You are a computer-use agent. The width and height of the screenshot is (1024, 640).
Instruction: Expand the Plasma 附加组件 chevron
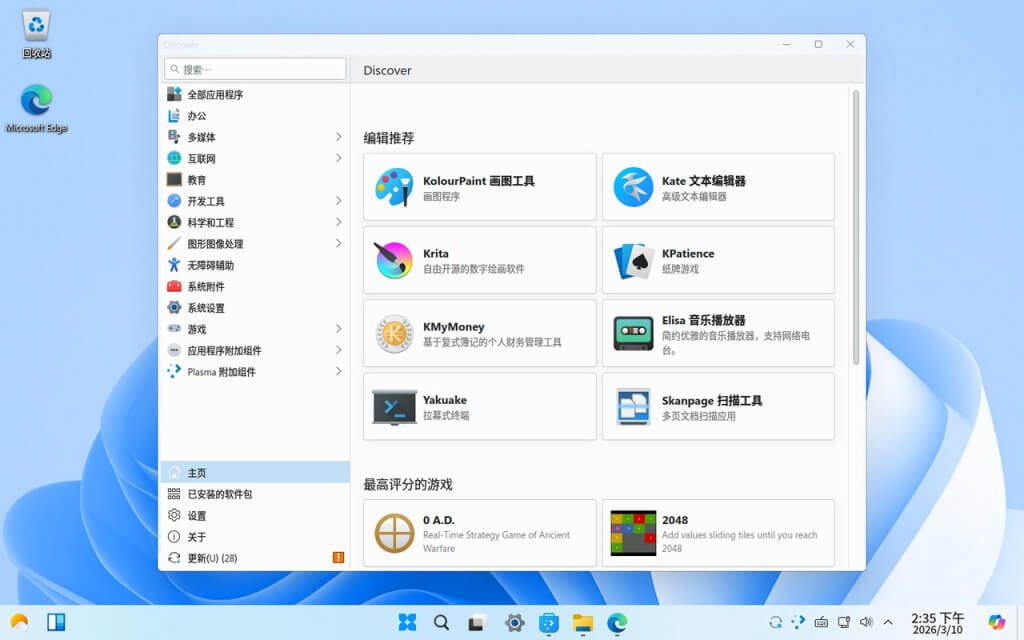[x=338, y=372]
